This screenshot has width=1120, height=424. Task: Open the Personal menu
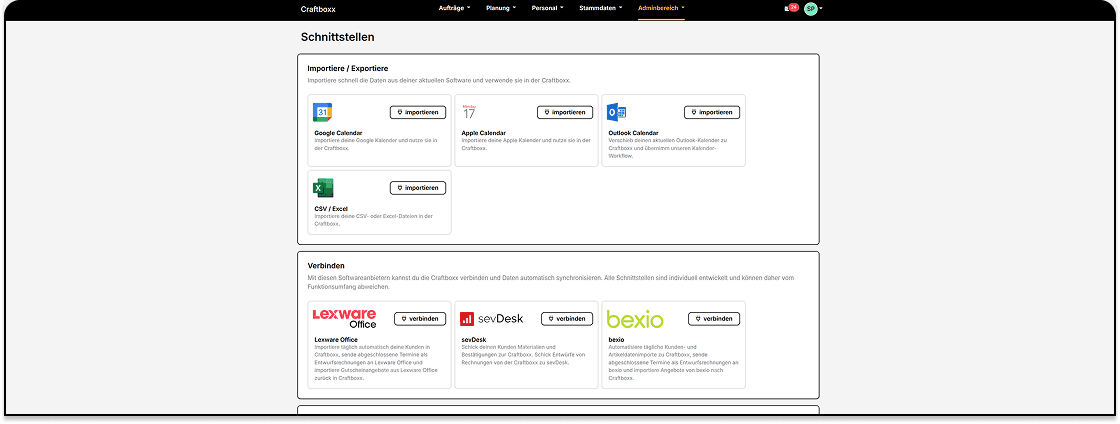547,9
